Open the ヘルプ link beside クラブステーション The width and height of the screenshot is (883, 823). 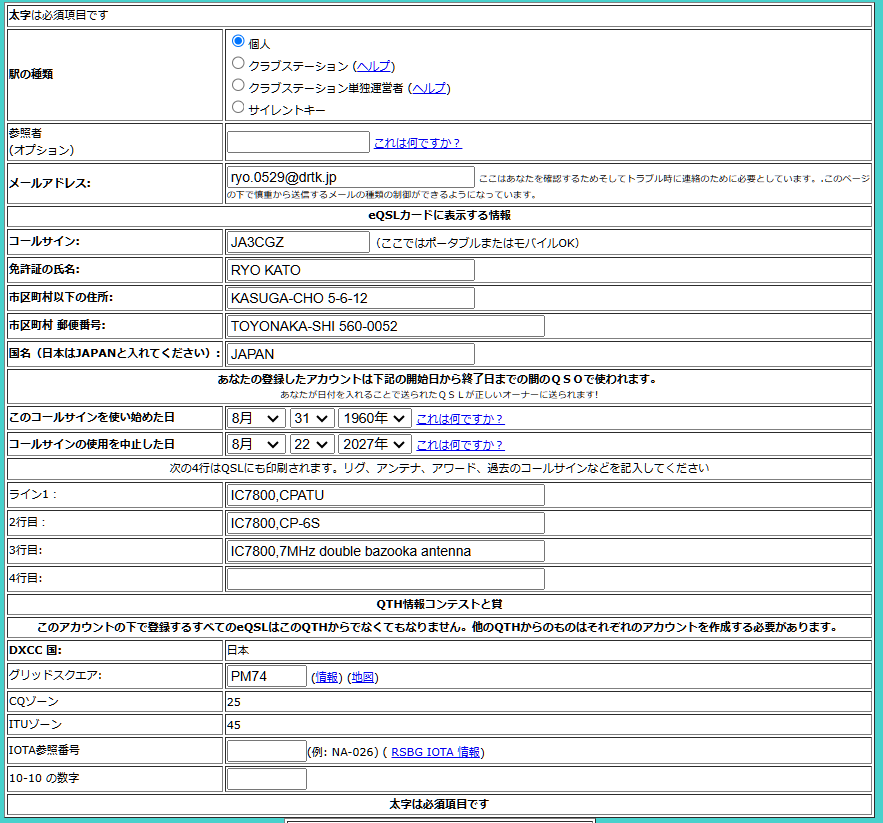tap(374, 66)
